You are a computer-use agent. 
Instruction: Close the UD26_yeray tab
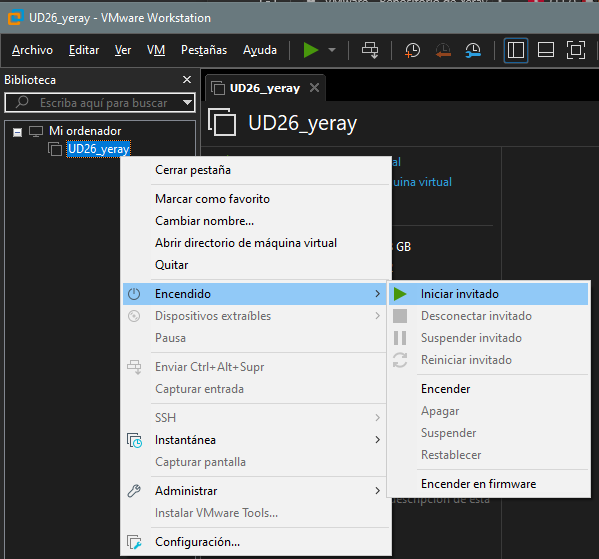tap(314, 88)
